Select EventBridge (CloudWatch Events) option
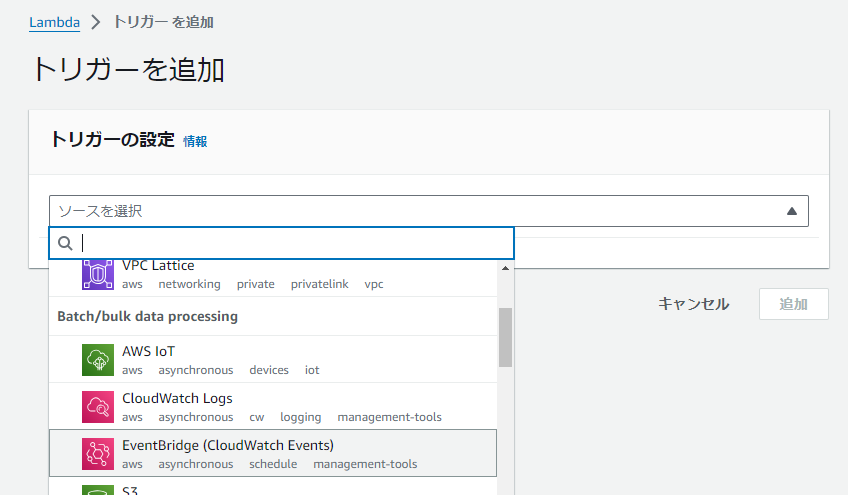The image size is (848, 495). (273, 453)
